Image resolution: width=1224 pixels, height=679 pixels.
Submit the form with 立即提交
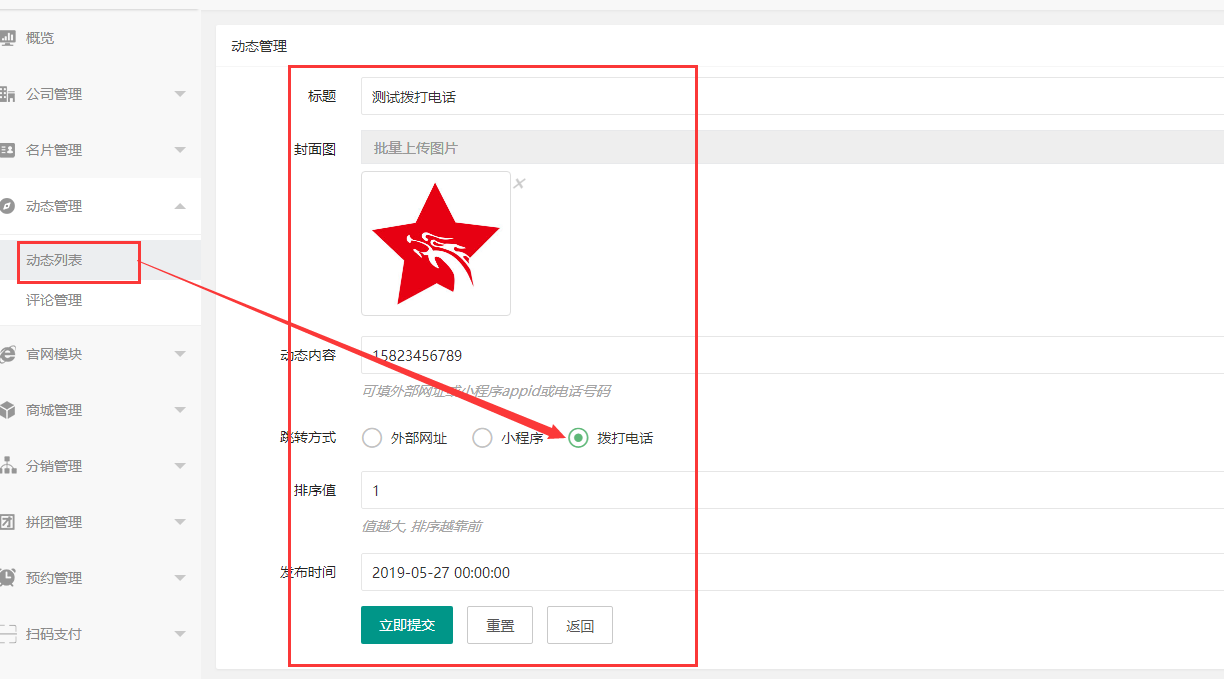[x=407, y=625]
